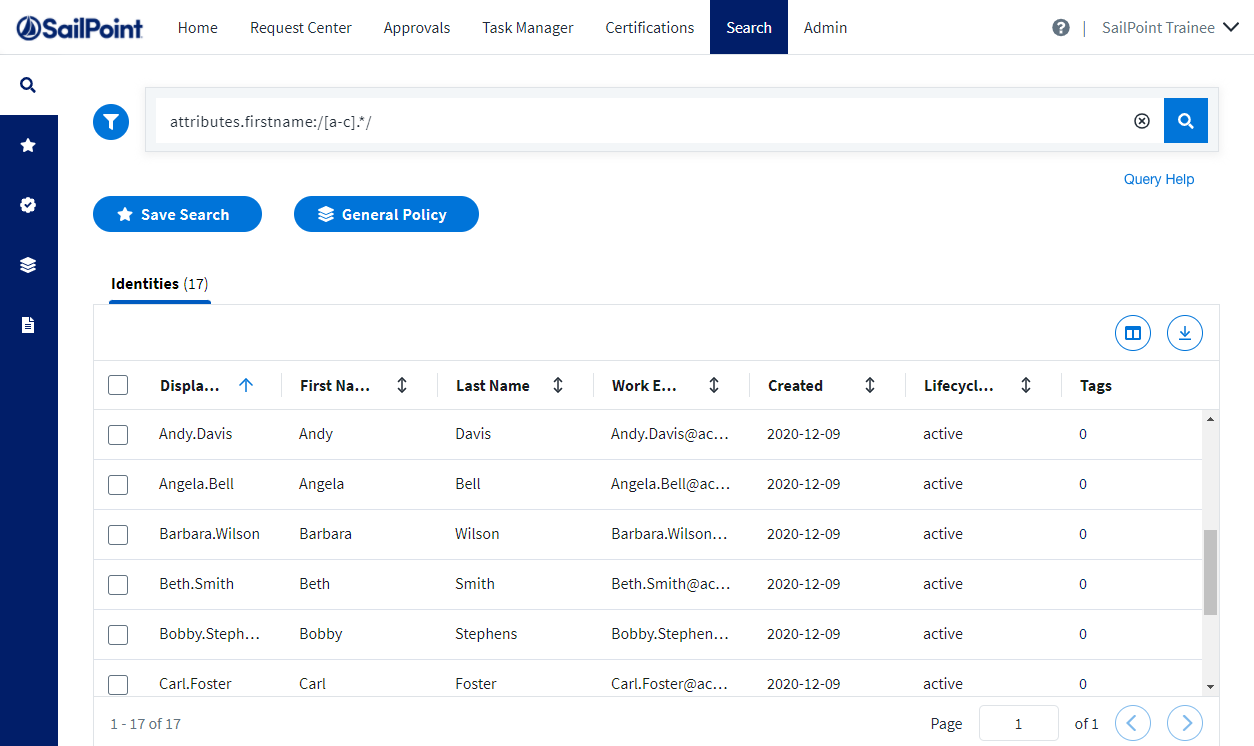Open the policies layers icon in the sidebar
The width and height of the screenshot is (1254, 746).
pos(28,264)
